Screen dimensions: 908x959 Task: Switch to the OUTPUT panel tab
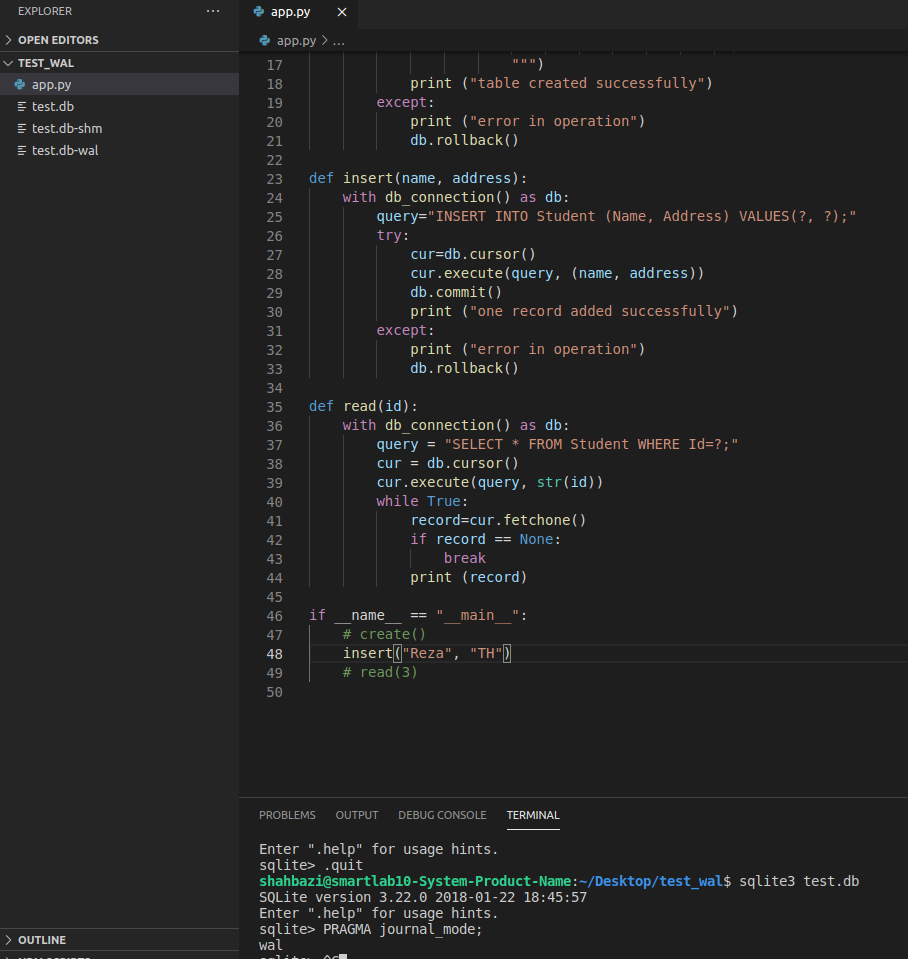coord(357,815)
